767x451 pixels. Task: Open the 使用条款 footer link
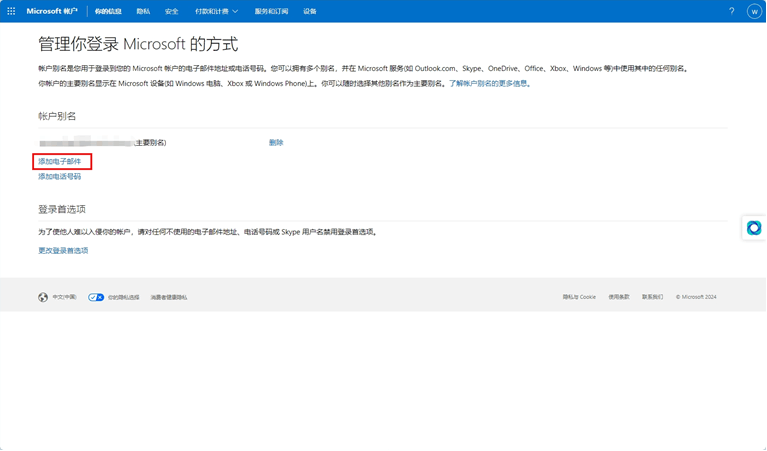click(619, 297)
